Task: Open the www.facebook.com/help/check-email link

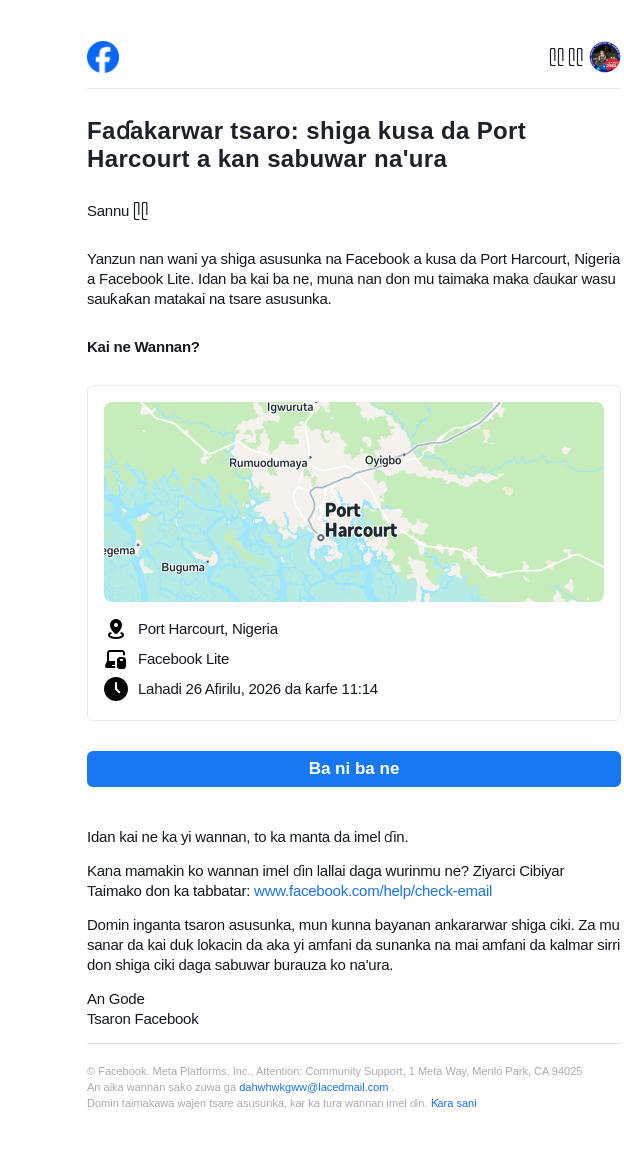Action: point(373,891)
